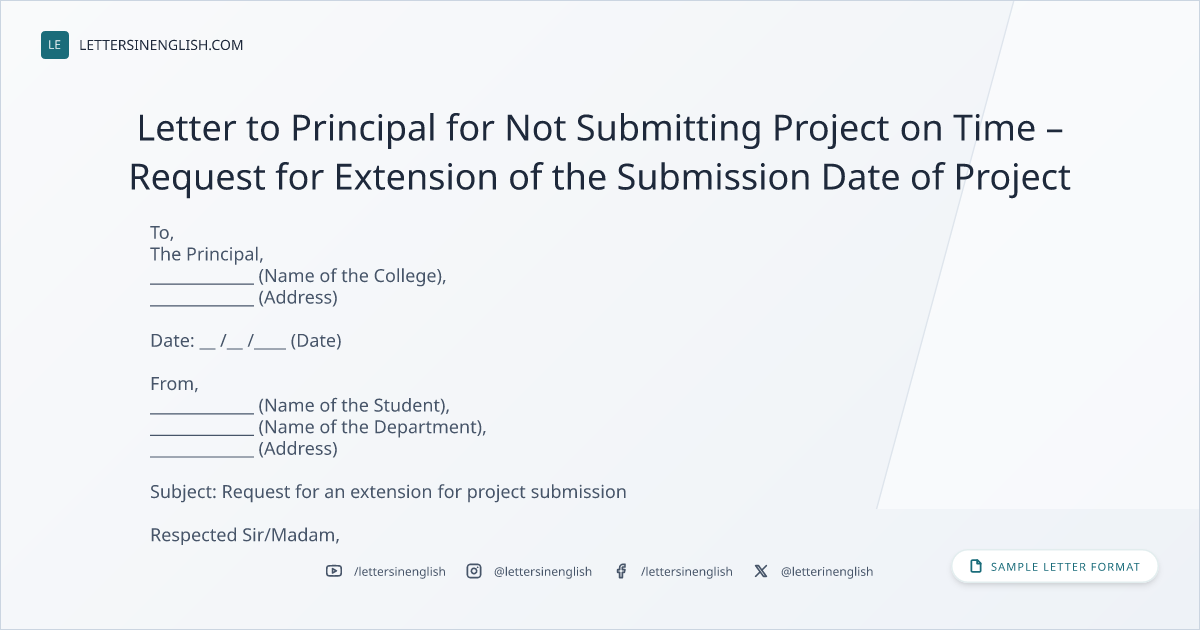Click the document icon in Sample Letter Format
Viewport: 1200px width, 630px height.
pos(976,567)
